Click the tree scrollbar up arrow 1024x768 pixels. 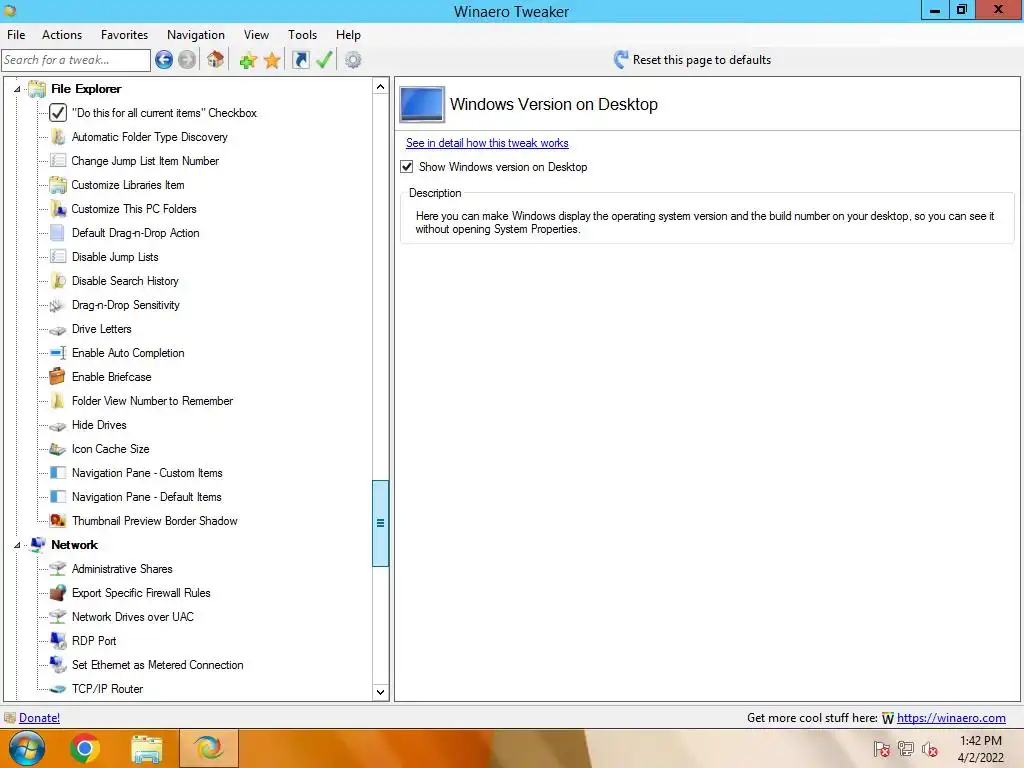tap(381, 86)
